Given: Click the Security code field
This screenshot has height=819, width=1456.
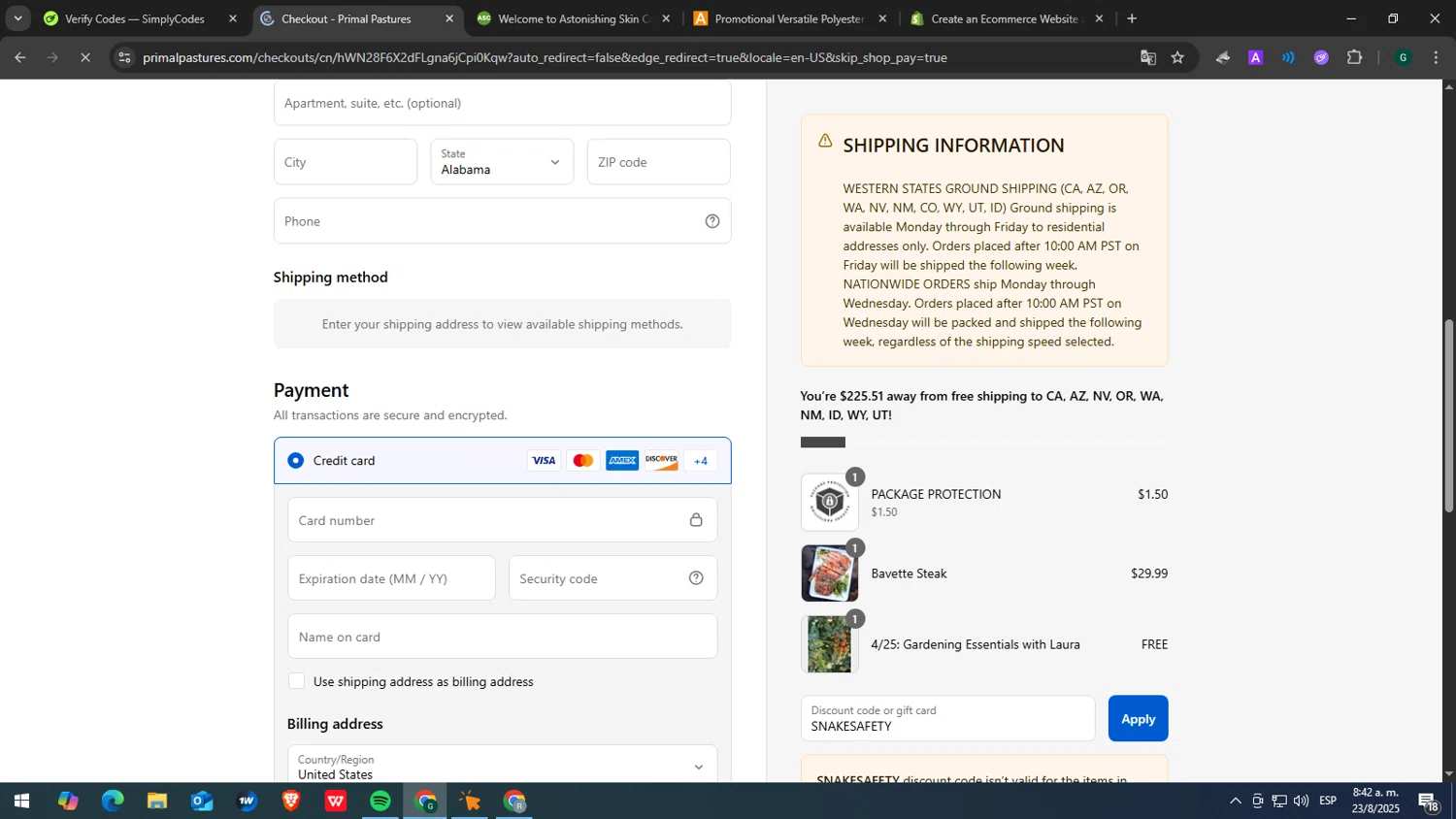Looking at the screenshot, I should pyautogui.click(x=613, y=578).
